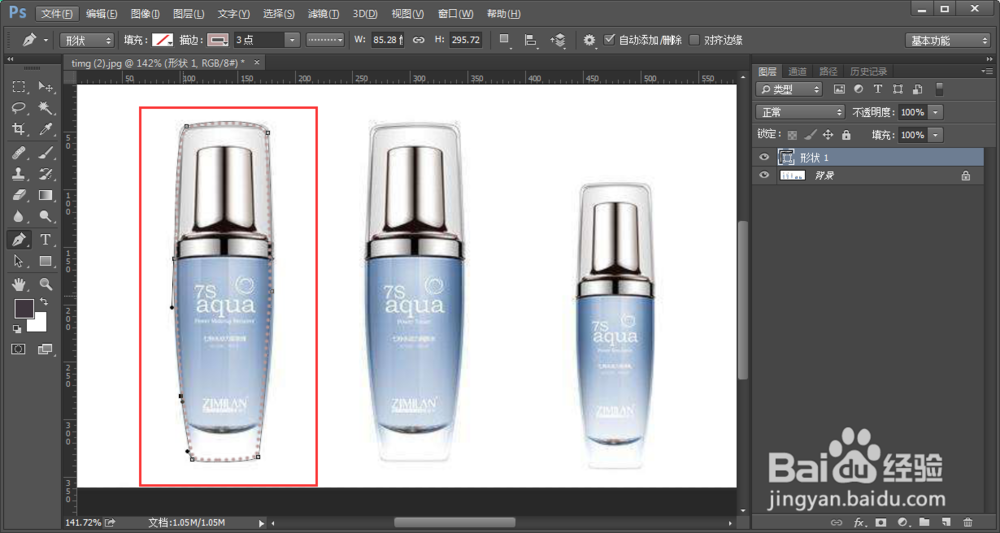Open path operations in options bar
Image resolution: width=1000 pixels, height=533 pixels.
pos(504,40)
